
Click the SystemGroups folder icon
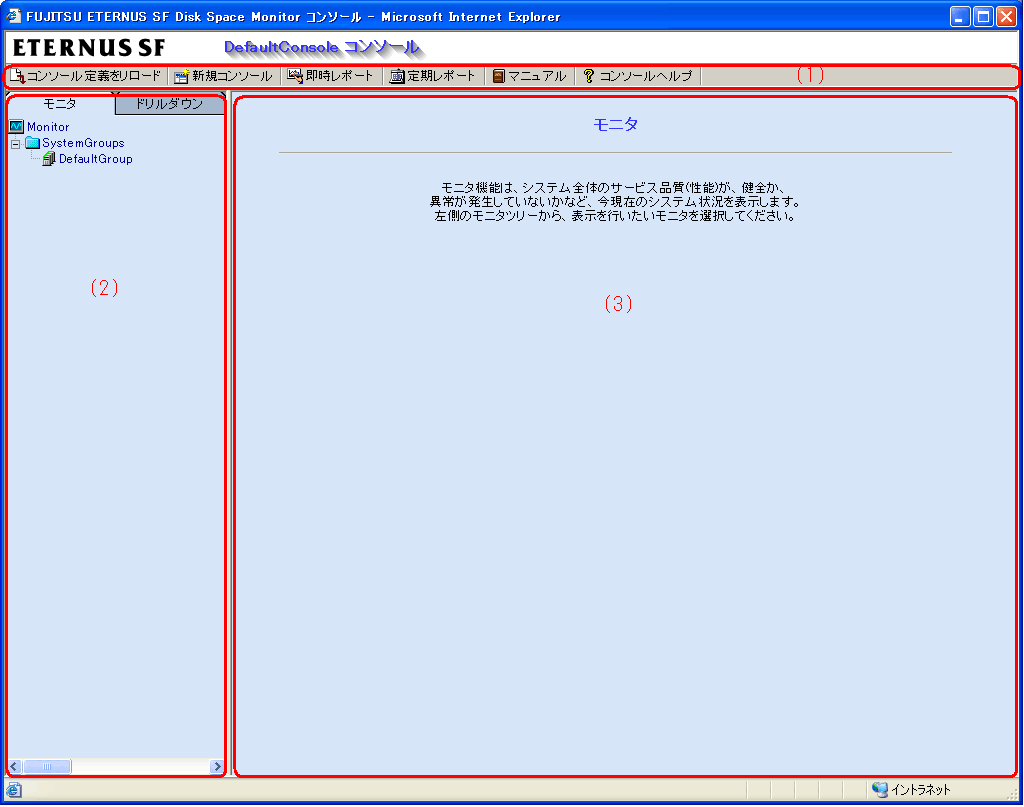[x=33, y=142]
